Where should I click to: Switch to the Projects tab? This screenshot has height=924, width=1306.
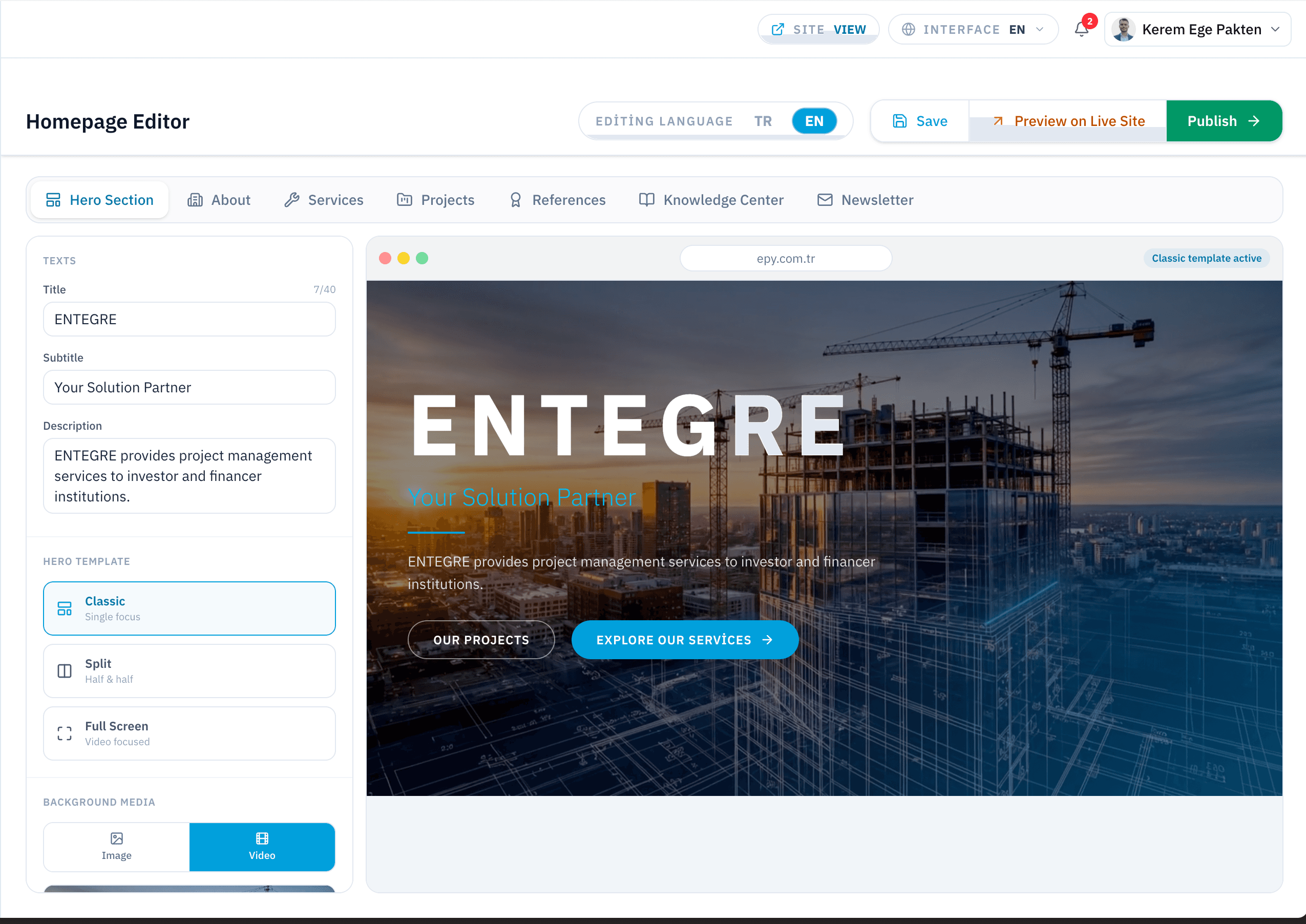[436, 200]
